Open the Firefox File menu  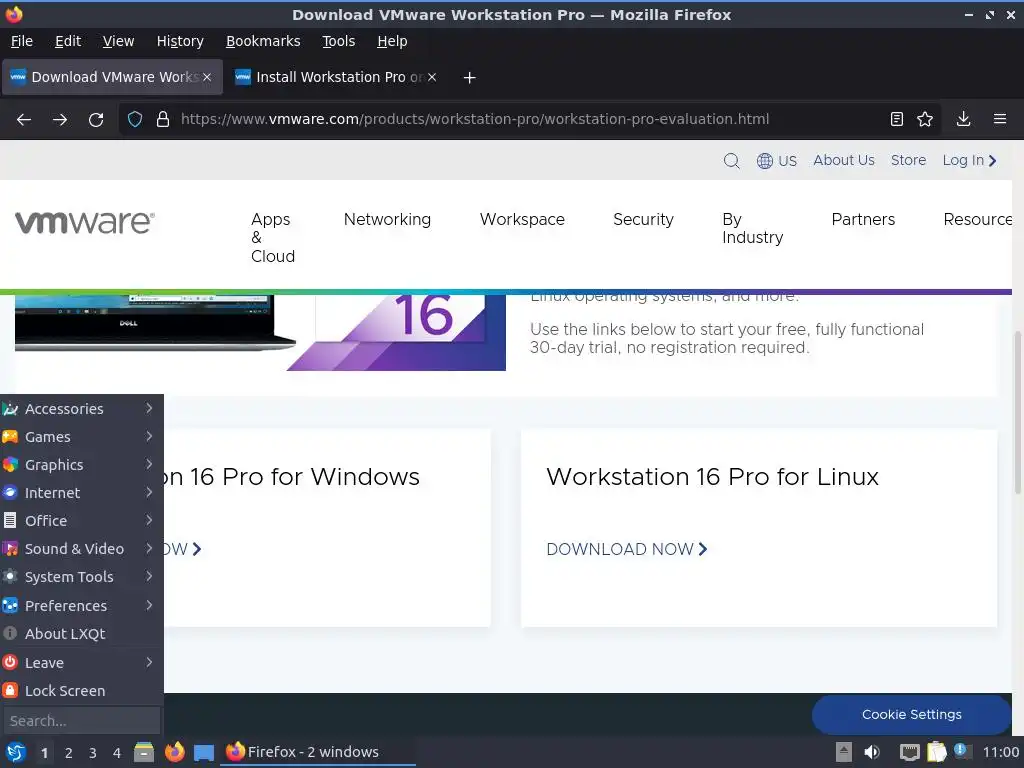coord(22,41)
